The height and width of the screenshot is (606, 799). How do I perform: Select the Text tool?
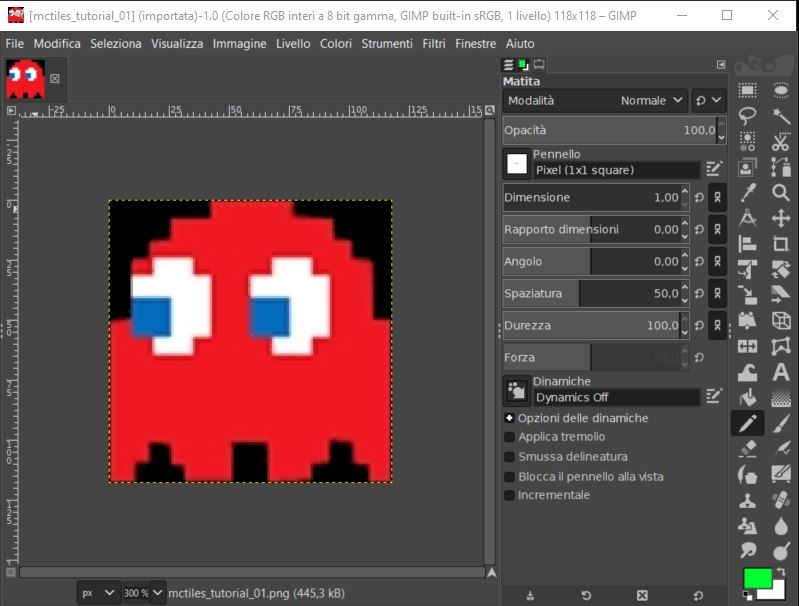tap(781, 372)
